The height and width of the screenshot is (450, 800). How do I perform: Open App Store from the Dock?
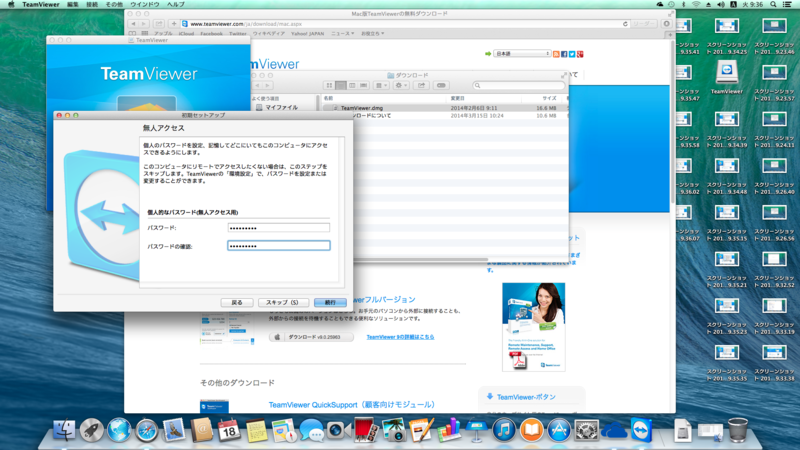[559, 430]
